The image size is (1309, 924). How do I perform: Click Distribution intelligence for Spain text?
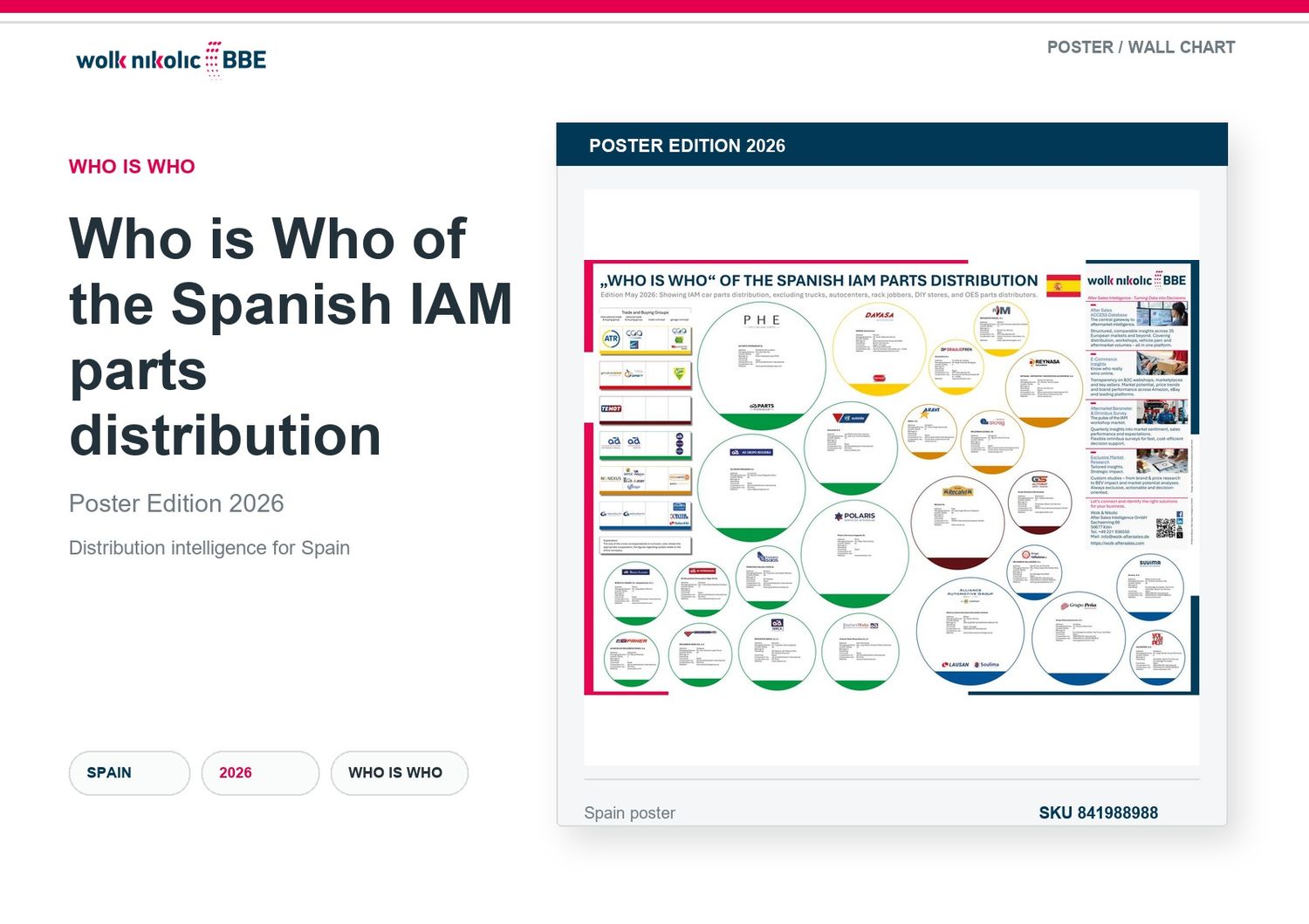click(209, 548)
